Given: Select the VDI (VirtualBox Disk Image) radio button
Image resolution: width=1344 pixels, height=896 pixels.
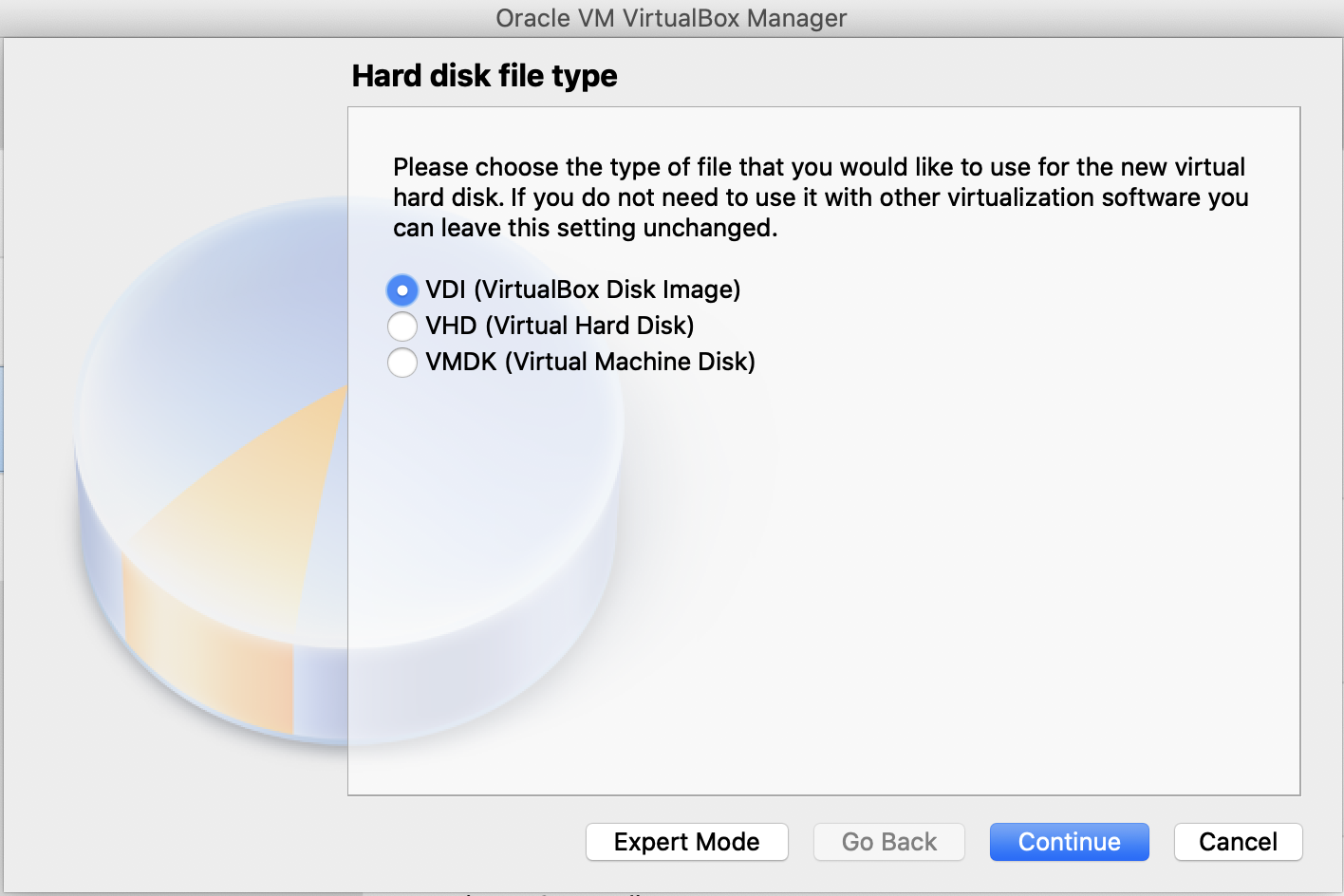Looking at the screenshot, I should point(402,289).
